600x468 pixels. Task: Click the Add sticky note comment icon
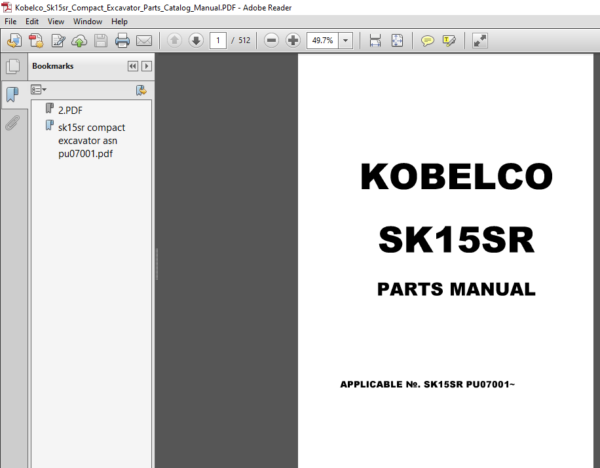click(427, 41)
